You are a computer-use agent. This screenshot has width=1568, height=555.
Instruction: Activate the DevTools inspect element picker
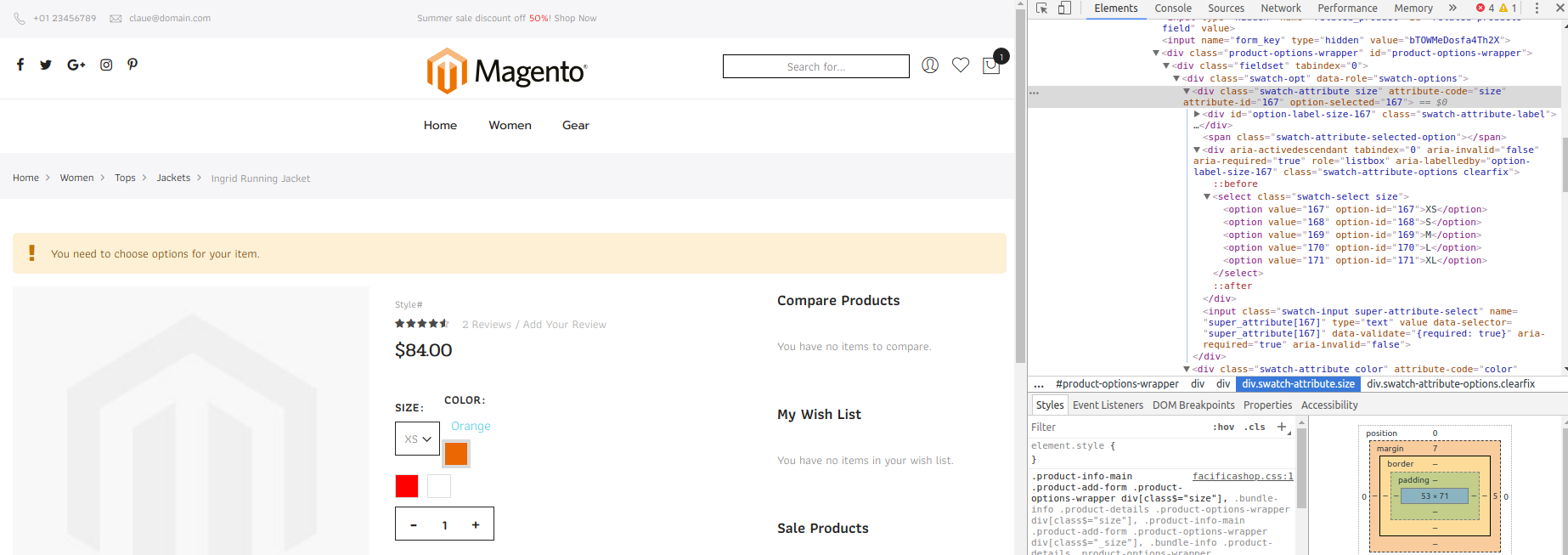[x=1042, y=8]
